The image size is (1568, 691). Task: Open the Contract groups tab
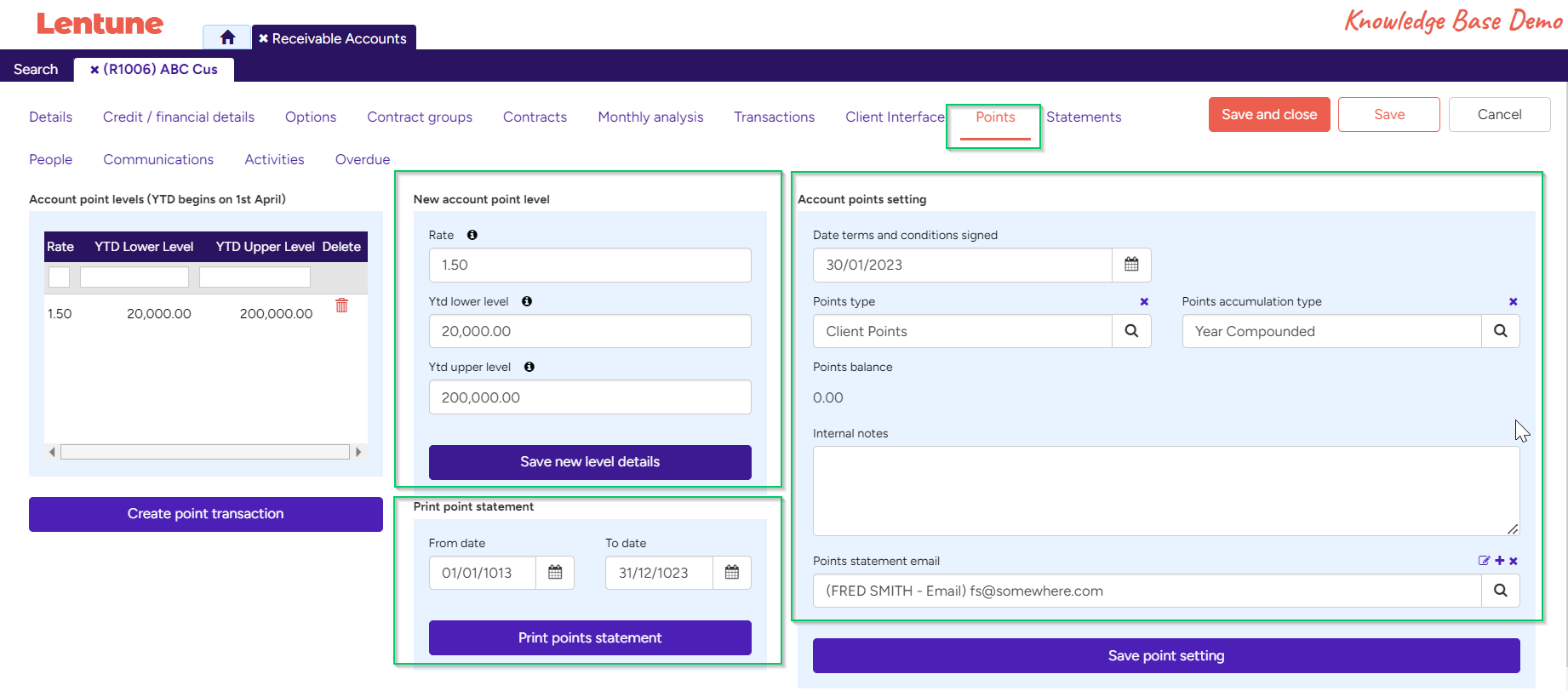420,117
